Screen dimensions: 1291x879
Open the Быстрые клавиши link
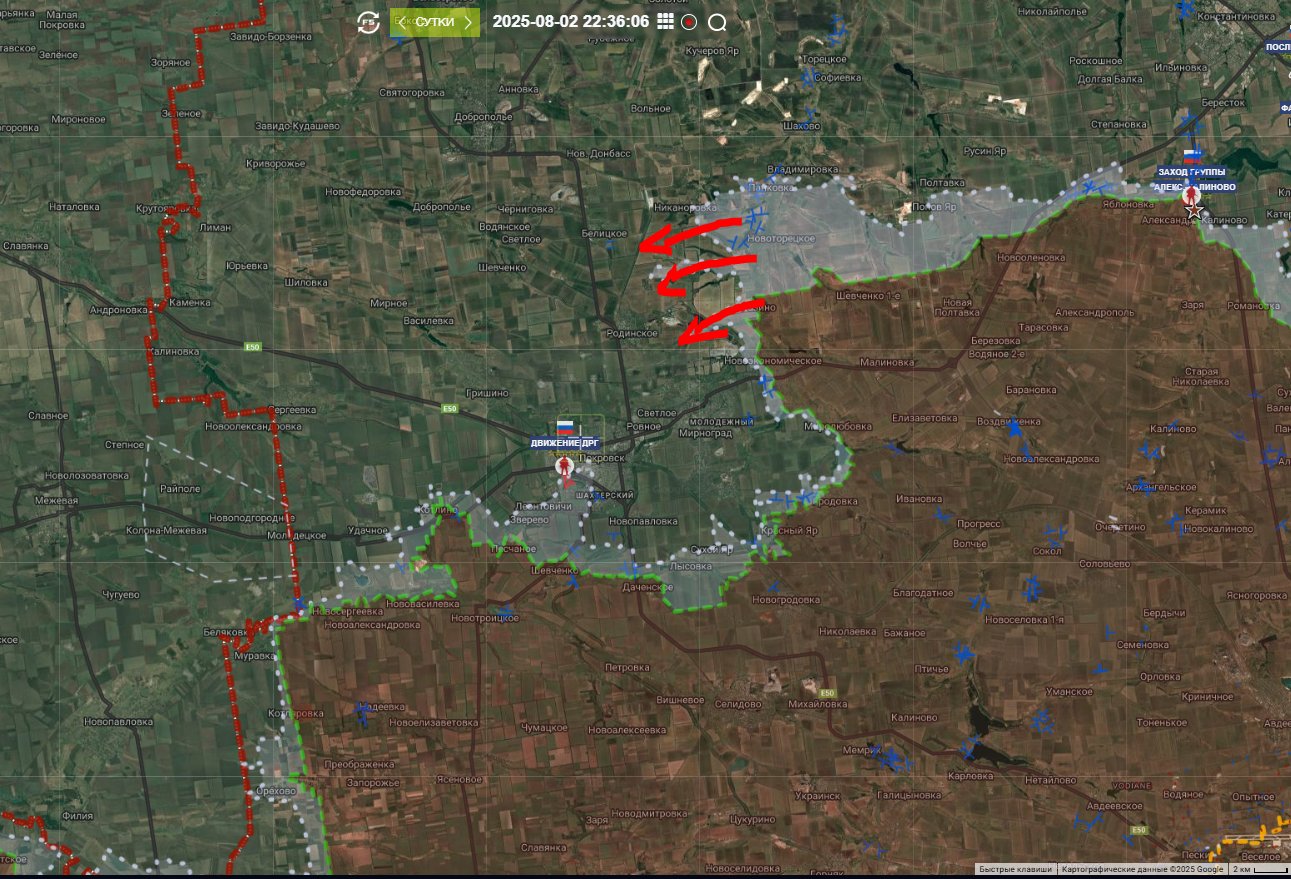tap(1015, 869)
